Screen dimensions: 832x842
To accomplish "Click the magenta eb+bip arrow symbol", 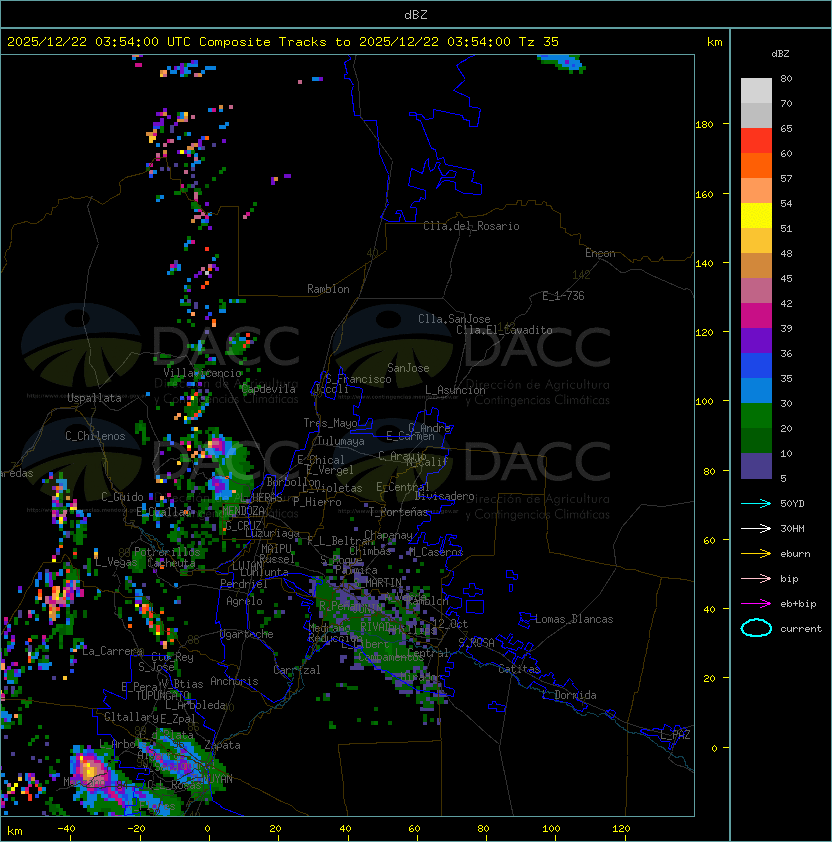I will (756, 604).
